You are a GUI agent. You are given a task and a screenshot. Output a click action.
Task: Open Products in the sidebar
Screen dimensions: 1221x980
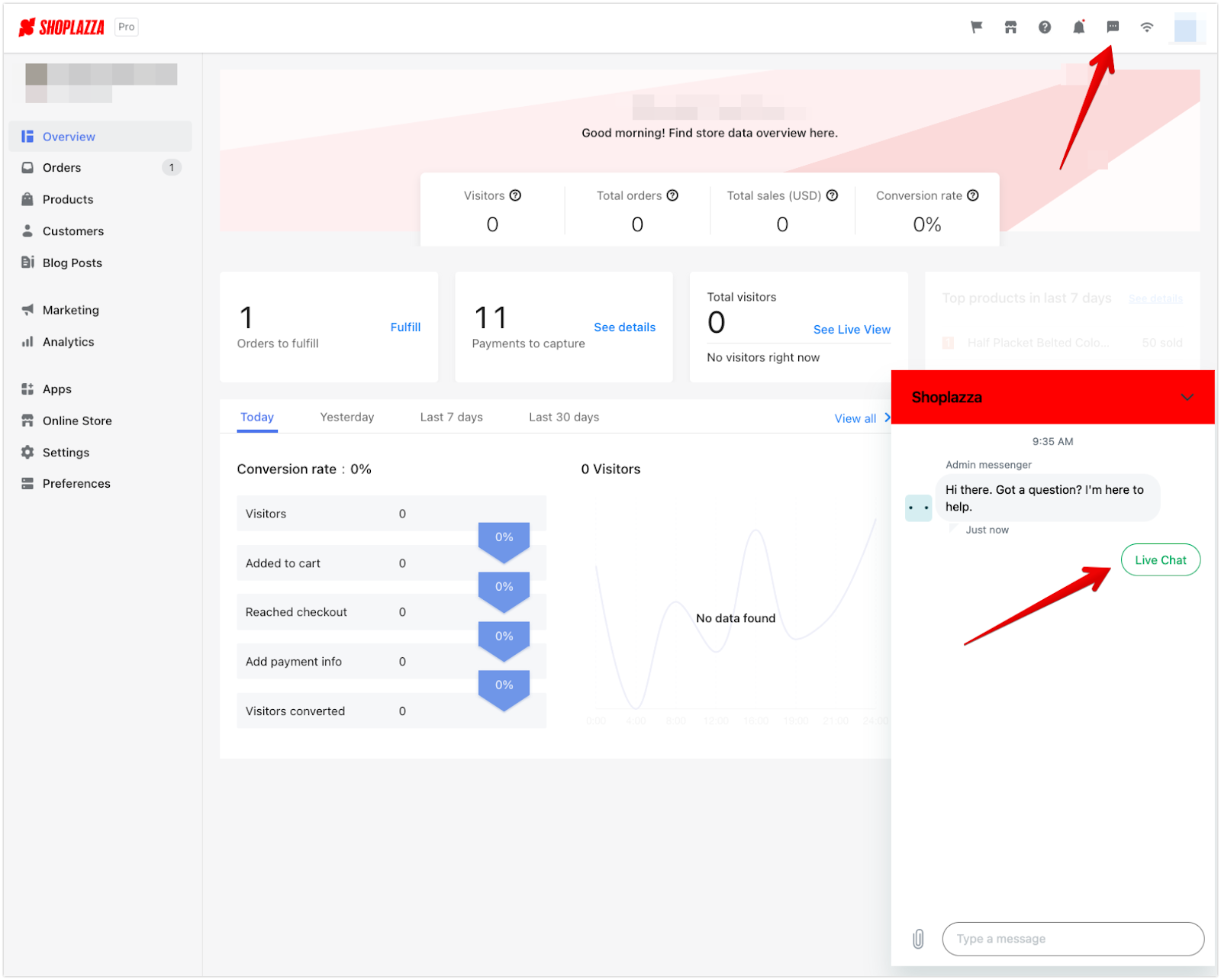click(x=101, y=199)
